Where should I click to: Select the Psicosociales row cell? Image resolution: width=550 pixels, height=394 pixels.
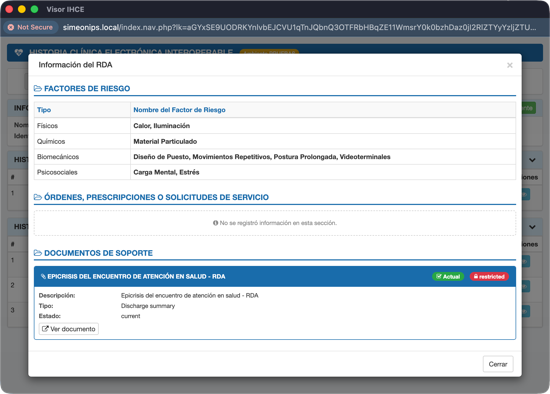coord(82,172)
